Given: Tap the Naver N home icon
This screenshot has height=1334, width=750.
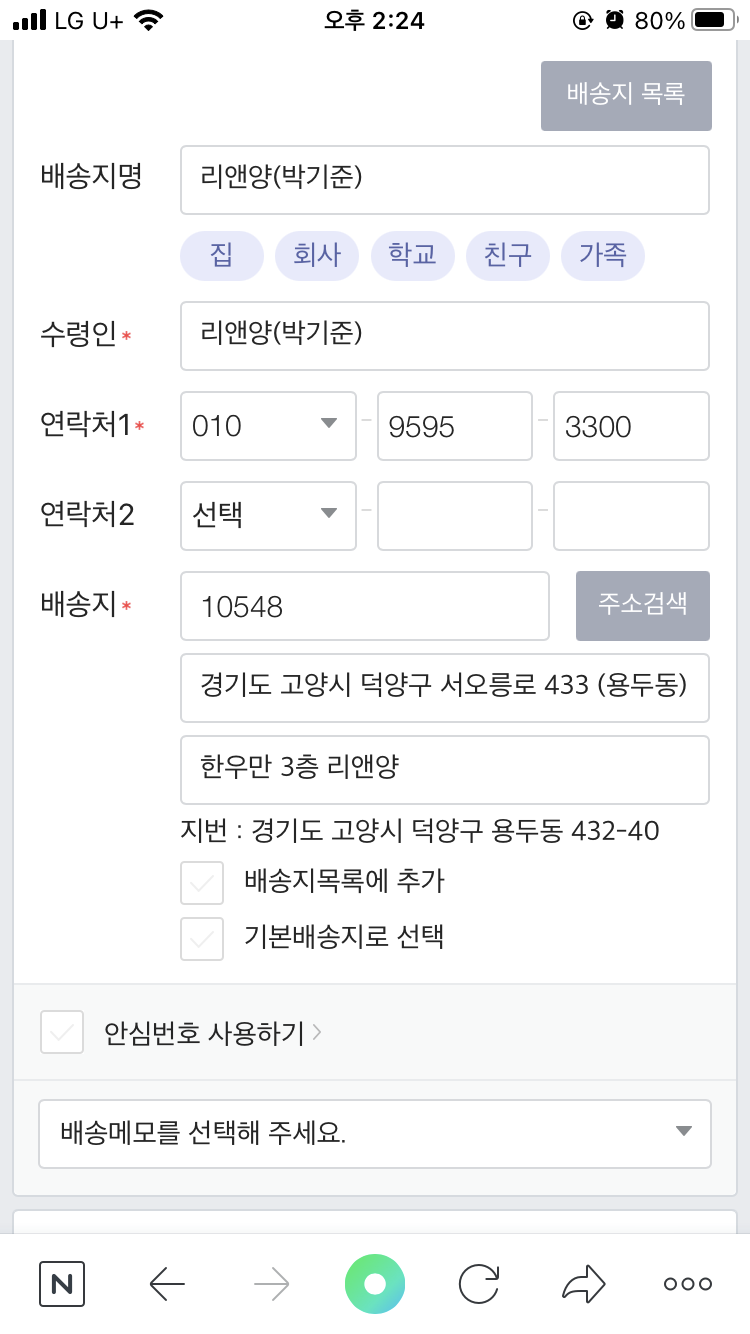Looking at the screenshot, I should 62,1283.
